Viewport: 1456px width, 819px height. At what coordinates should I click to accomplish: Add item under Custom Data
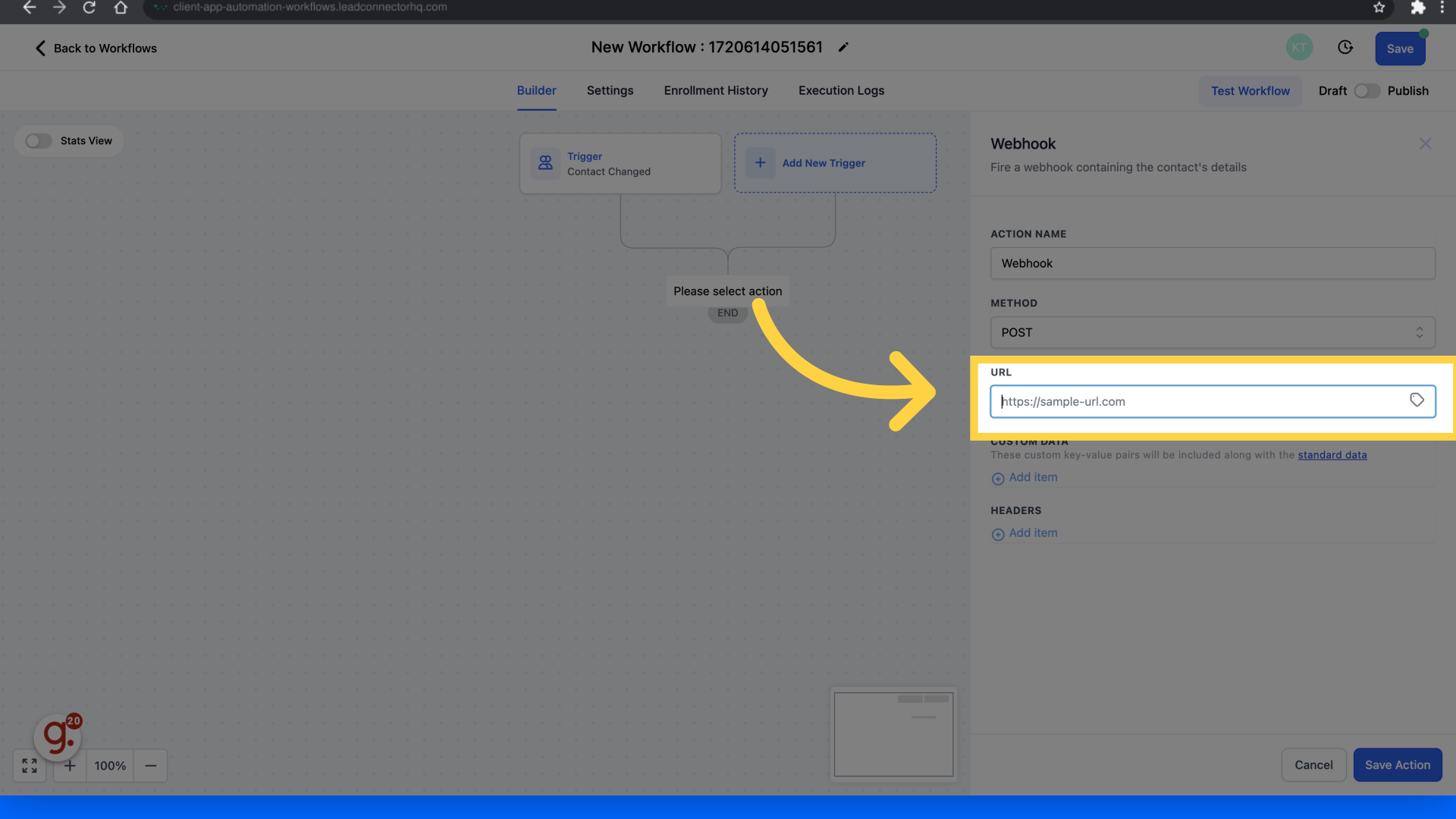coord(1025,478)
